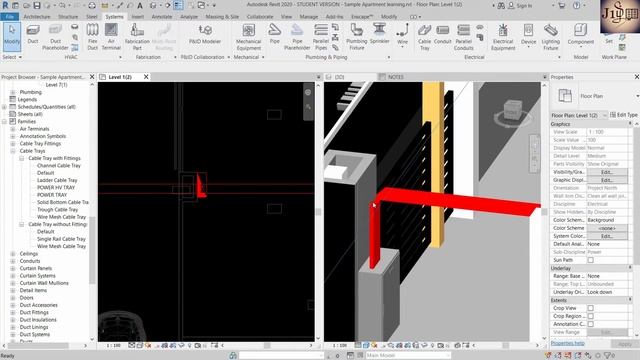Click Edit for System Color Schemes

(x=607, y=236)
